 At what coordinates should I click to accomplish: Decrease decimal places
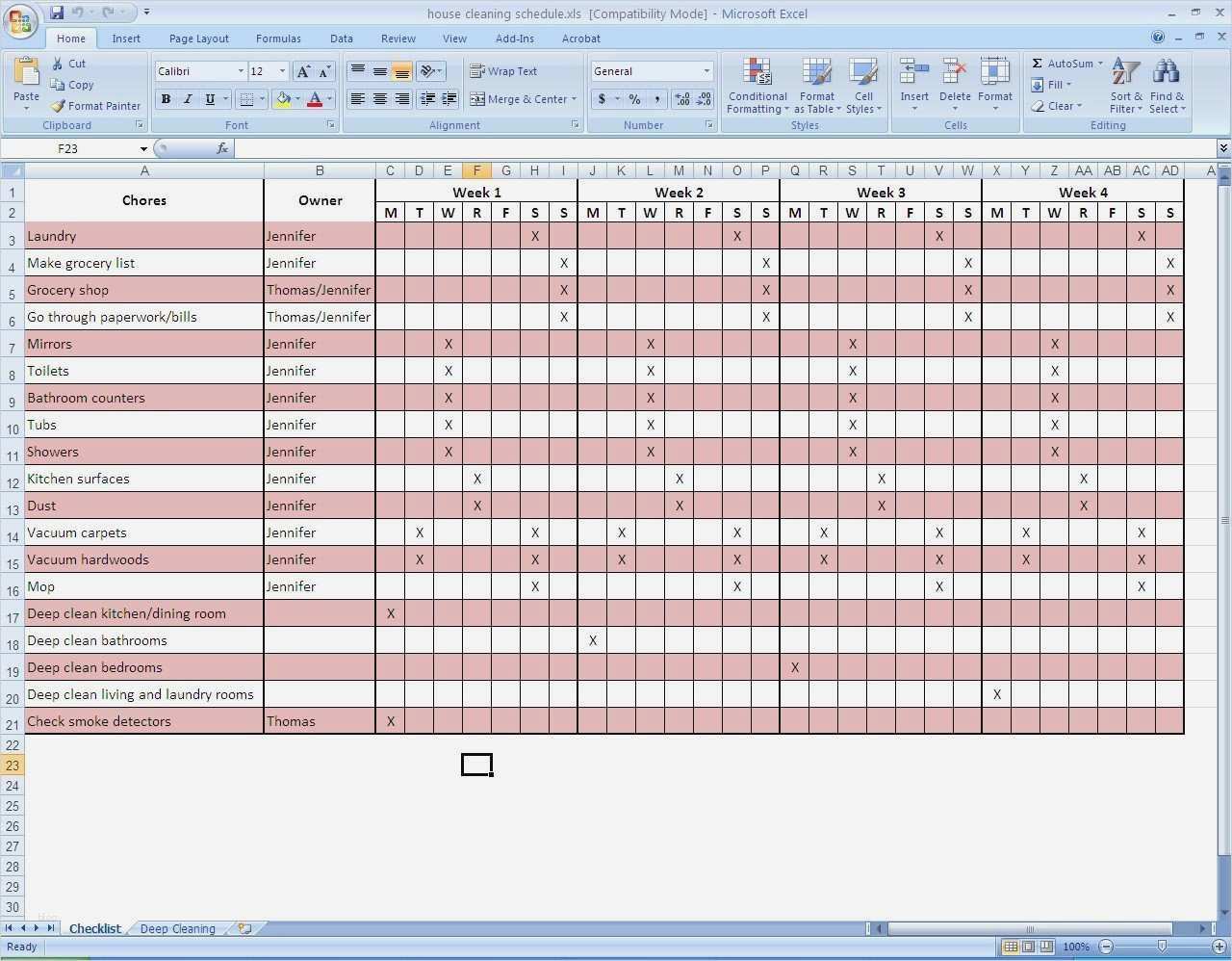704,99
